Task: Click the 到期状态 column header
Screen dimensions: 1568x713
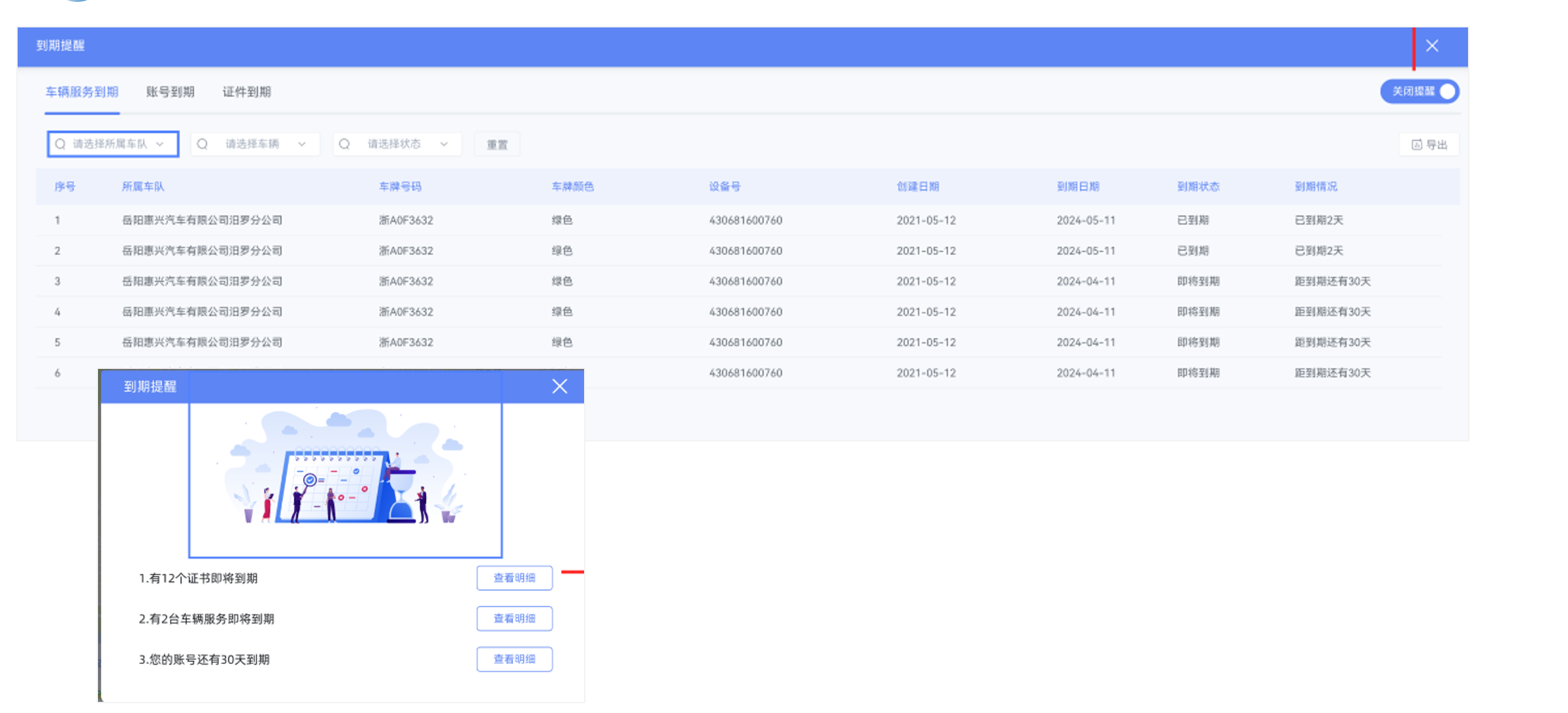Action: (x=1198, y=187)
